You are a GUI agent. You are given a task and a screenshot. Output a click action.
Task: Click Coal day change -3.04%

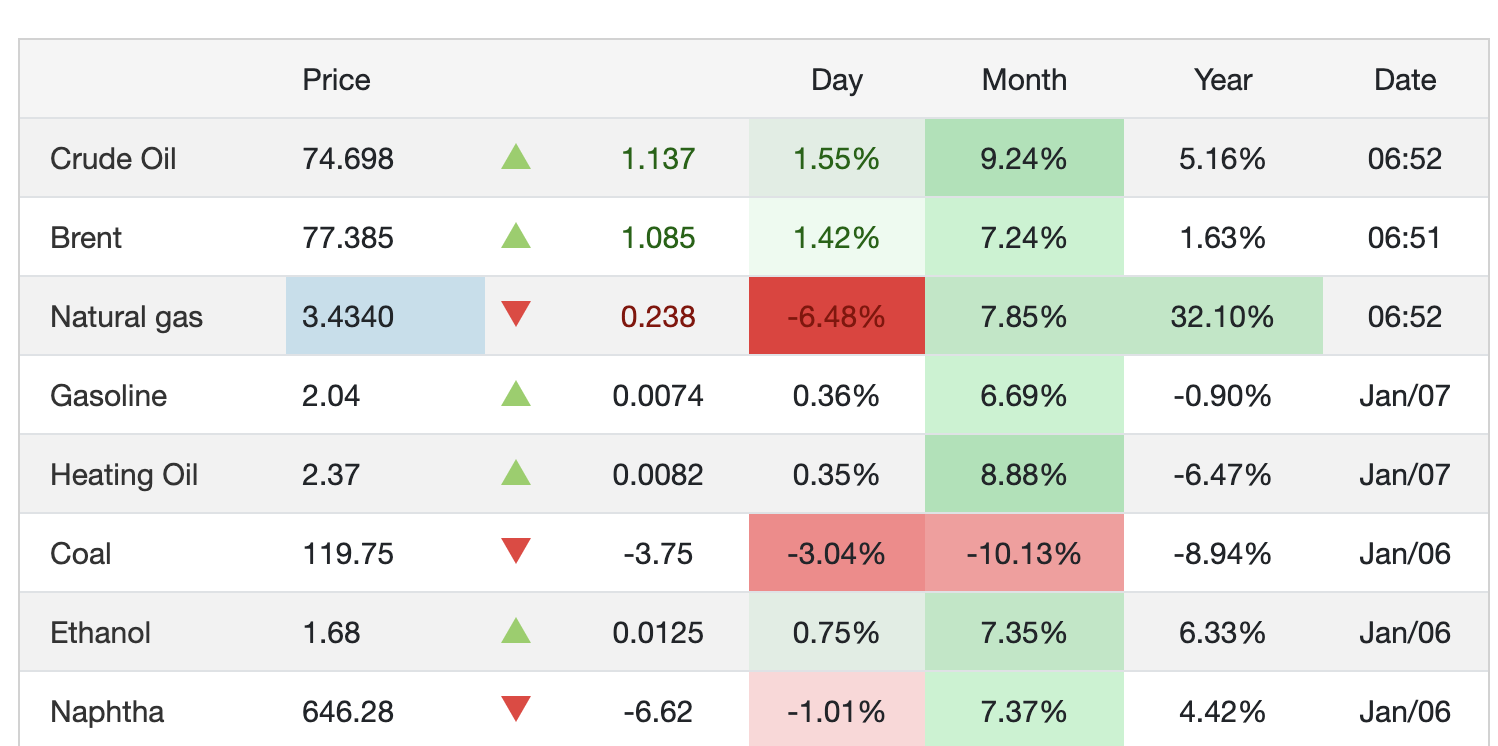click(836, 554)
